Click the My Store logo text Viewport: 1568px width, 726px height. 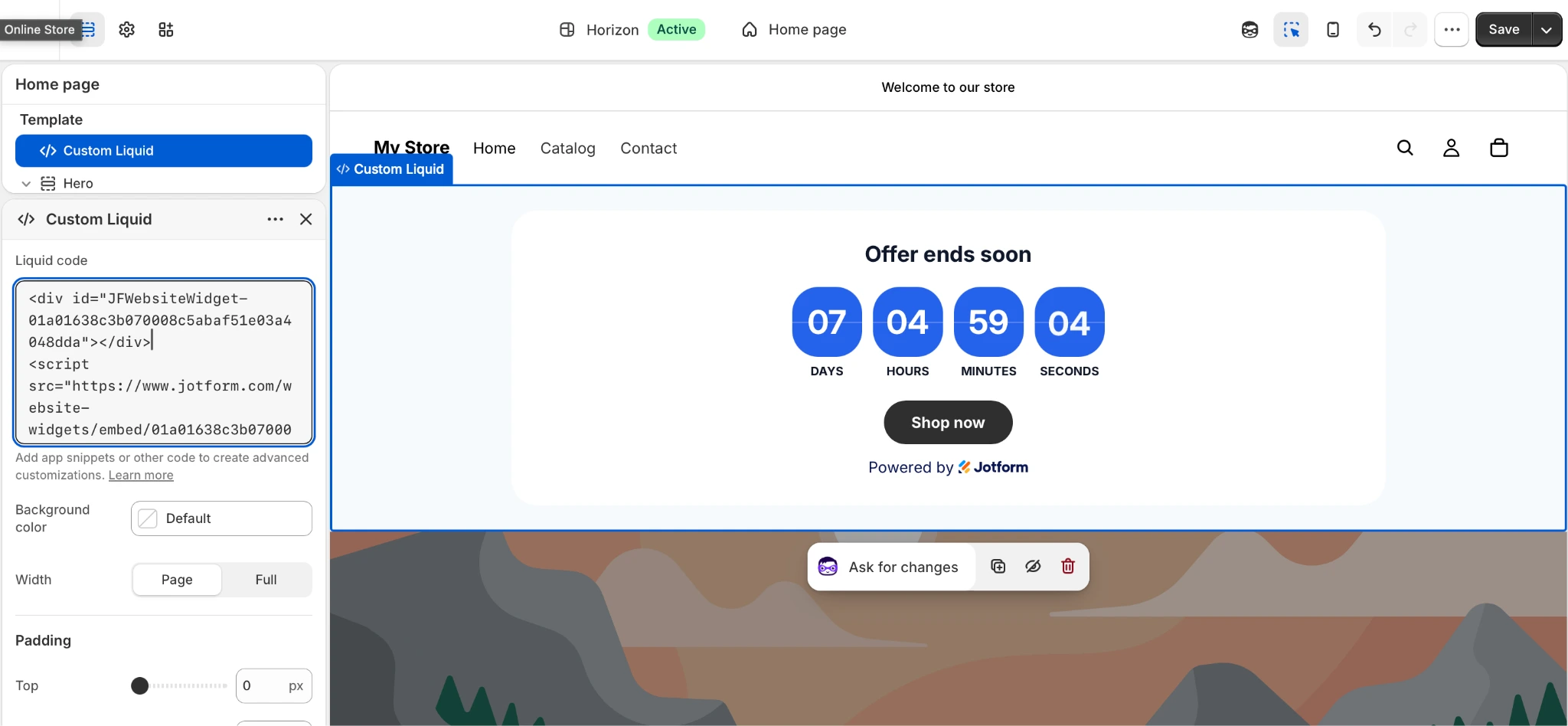(411, 147)
